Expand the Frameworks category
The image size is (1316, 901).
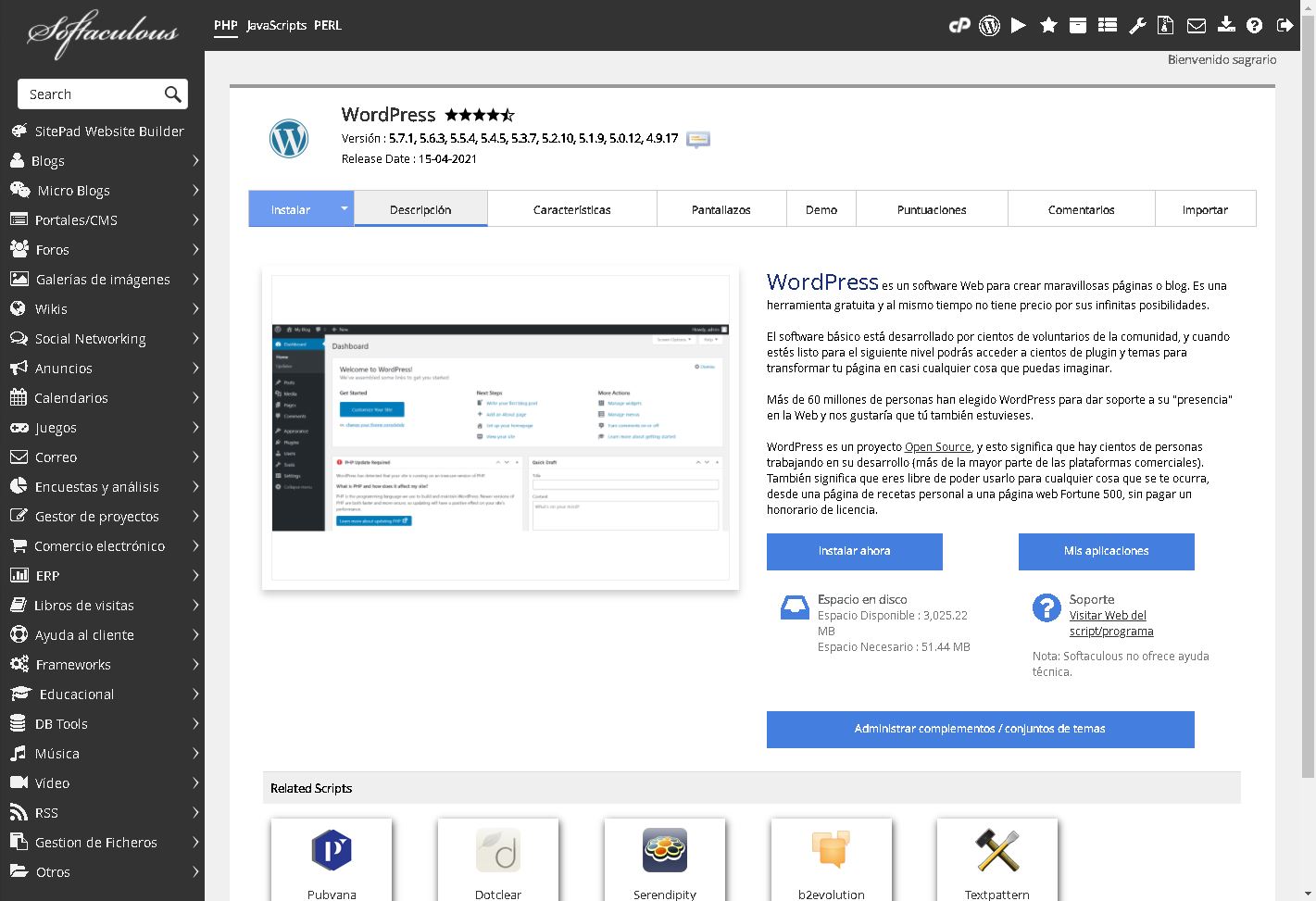point(102,665)
